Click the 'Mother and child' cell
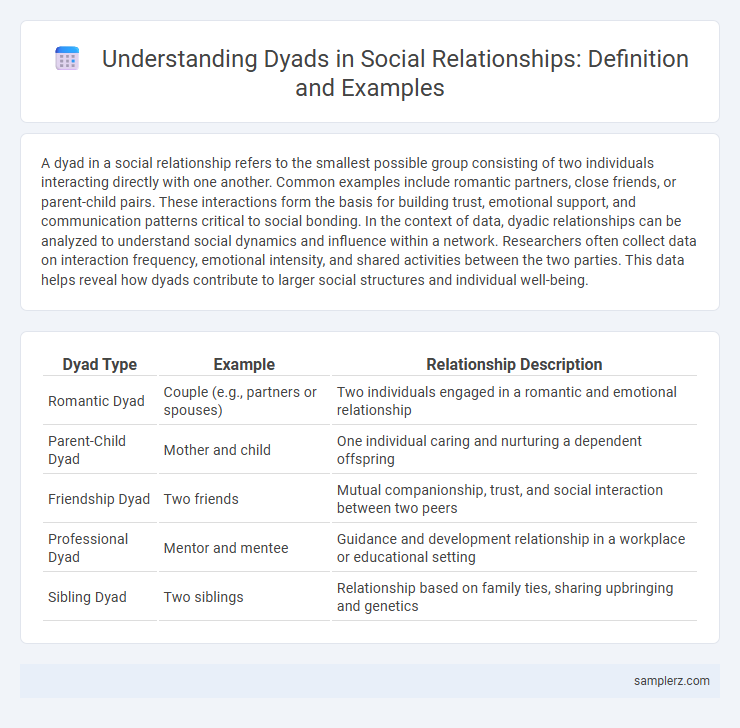This screenshot has height=728, width=740. pos(244,450)
